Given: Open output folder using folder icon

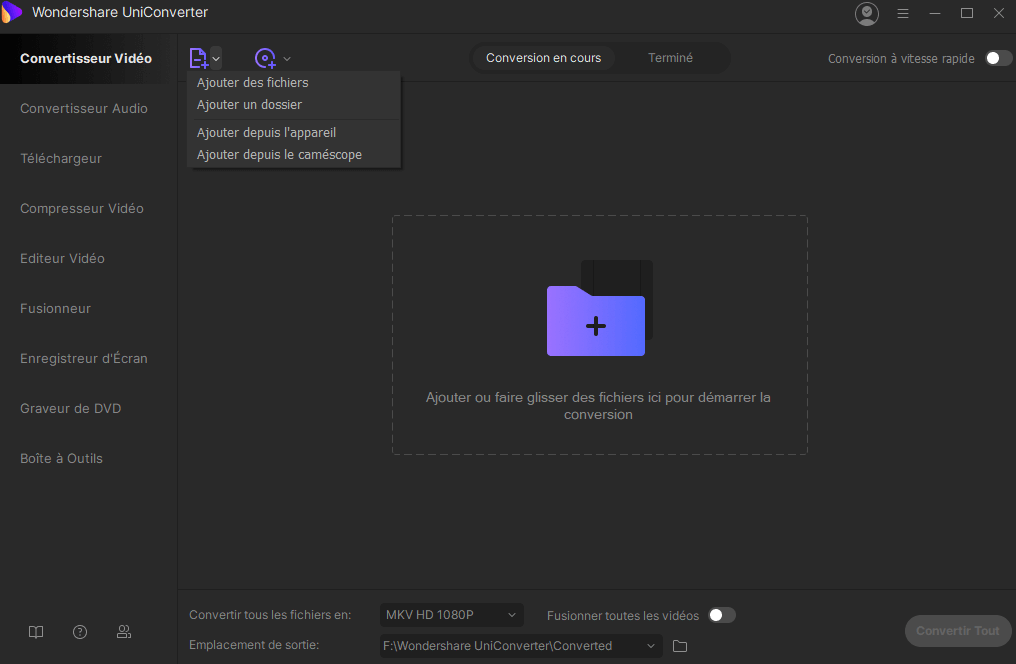Looking at the screenshot, I should [x=680, y=646].
